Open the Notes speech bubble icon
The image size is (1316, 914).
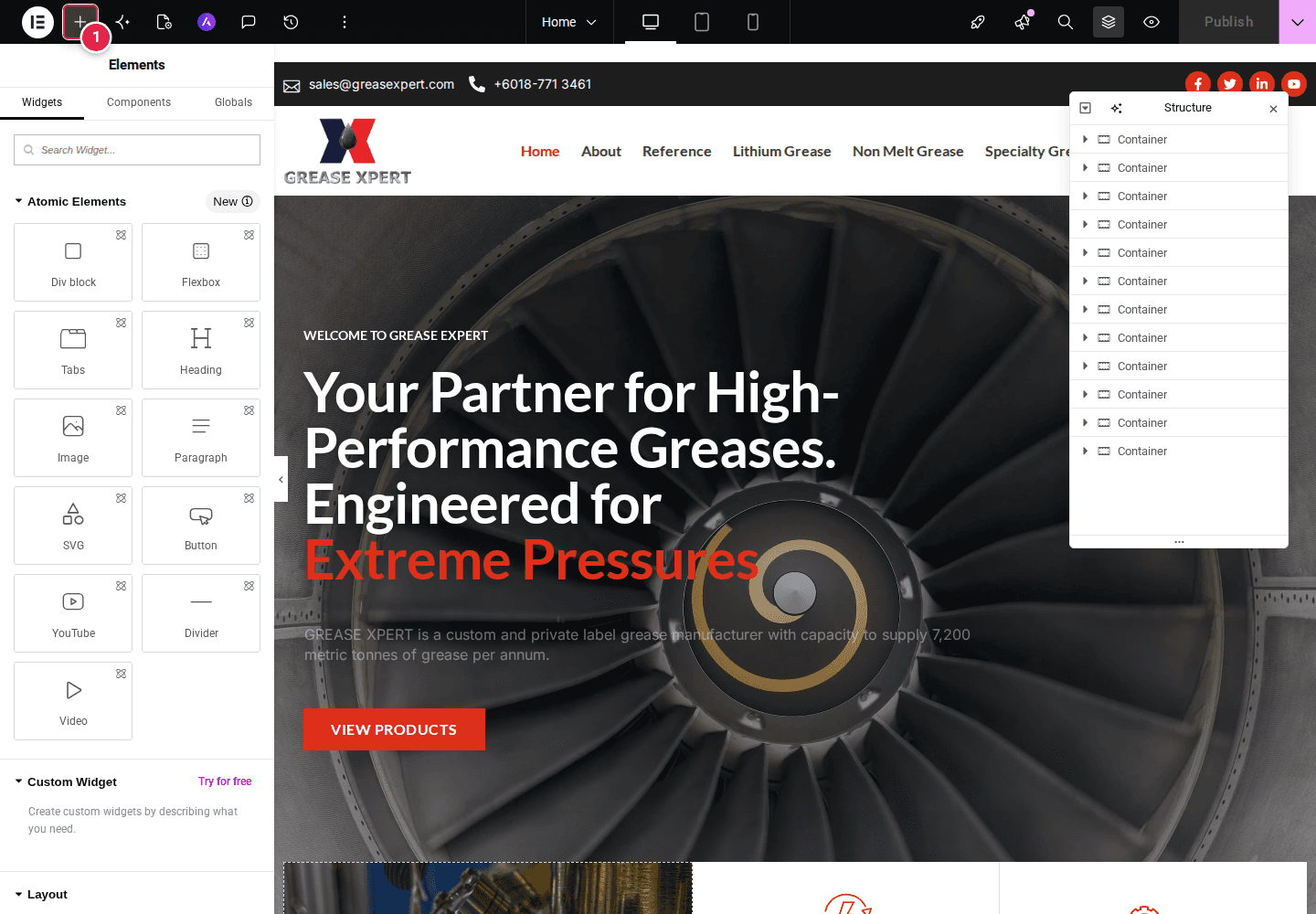(249, 22)
